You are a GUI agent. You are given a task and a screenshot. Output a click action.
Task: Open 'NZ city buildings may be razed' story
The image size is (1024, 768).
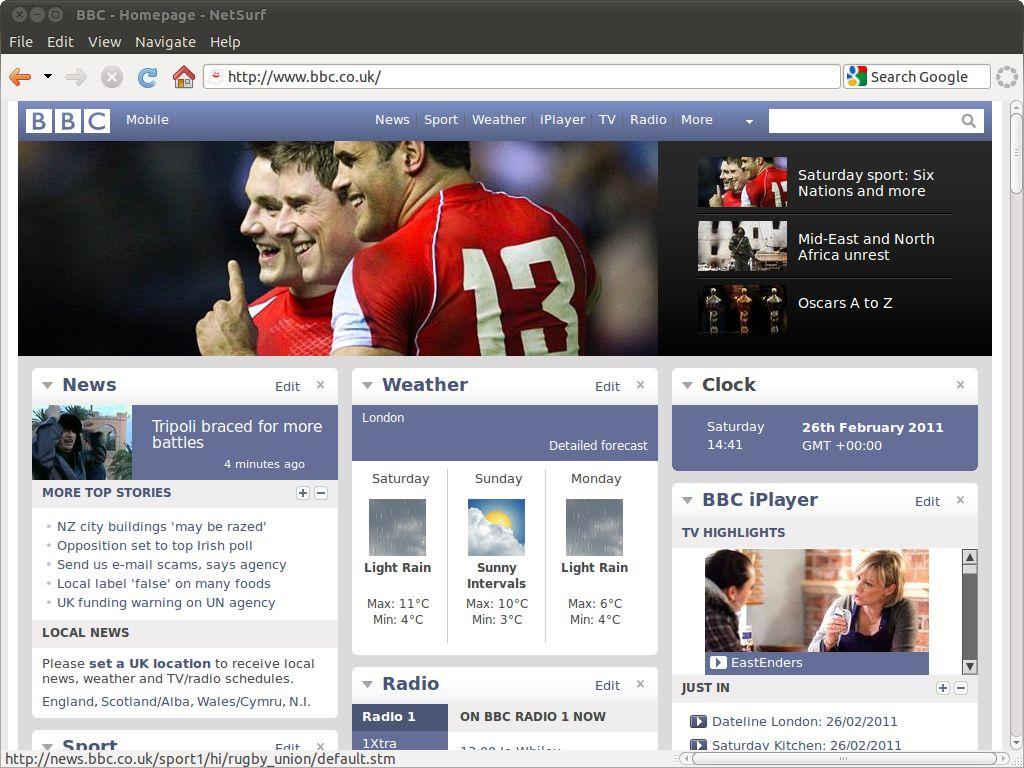(161, 527)
